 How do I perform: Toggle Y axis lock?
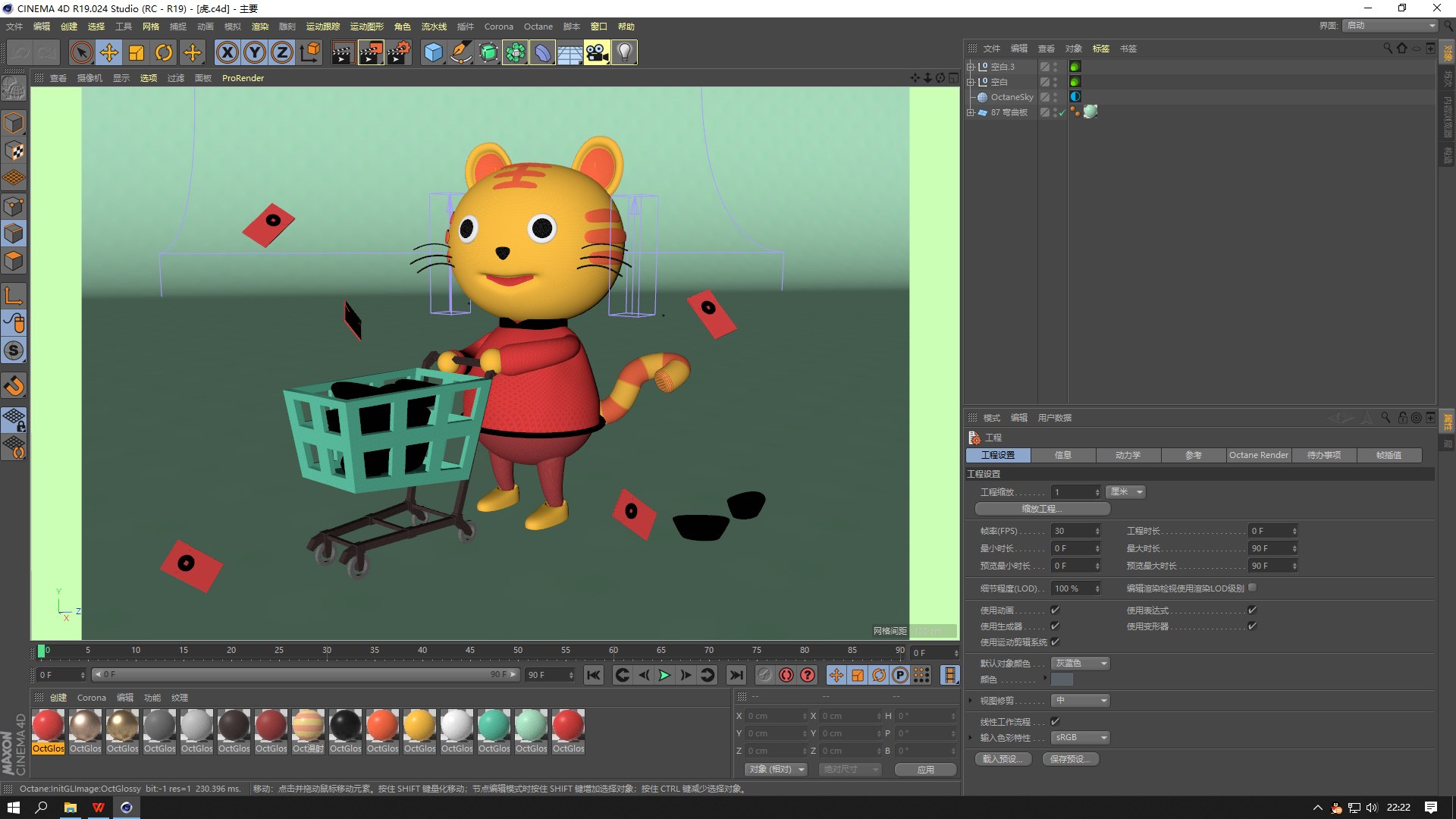coord(255,52)
